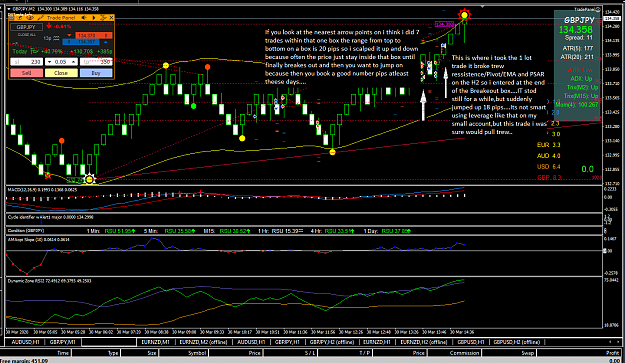Click the orange sell price 134.373 button
This screenshot has height=363, width=625.
(x=94, y=35)
